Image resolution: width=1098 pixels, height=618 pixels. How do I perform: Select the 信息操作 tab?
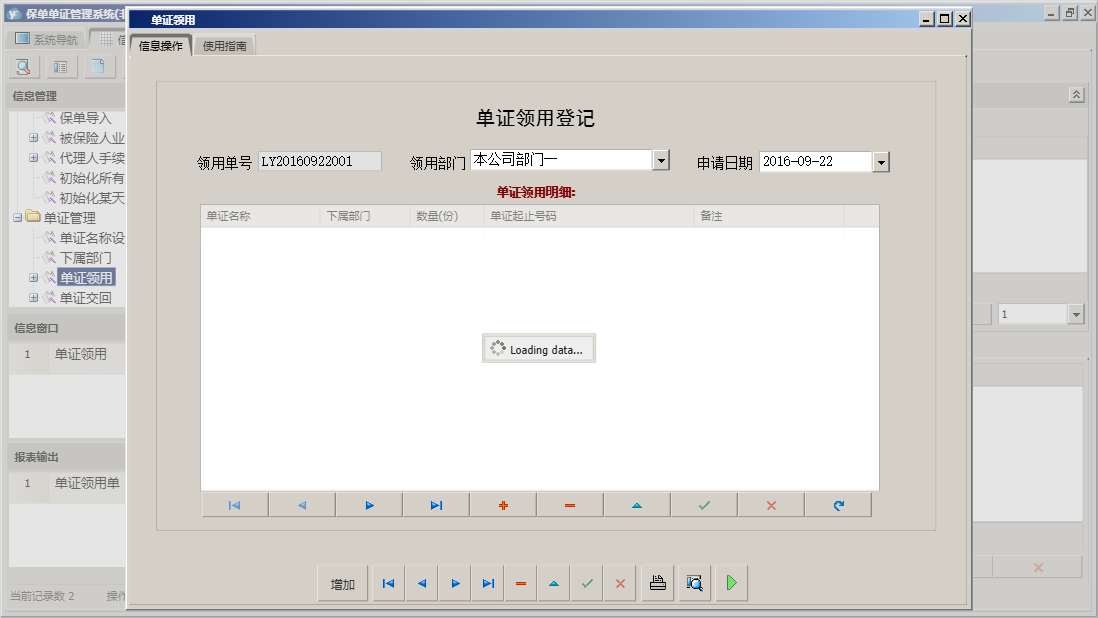pyautogui.click(x=160, y=46)
